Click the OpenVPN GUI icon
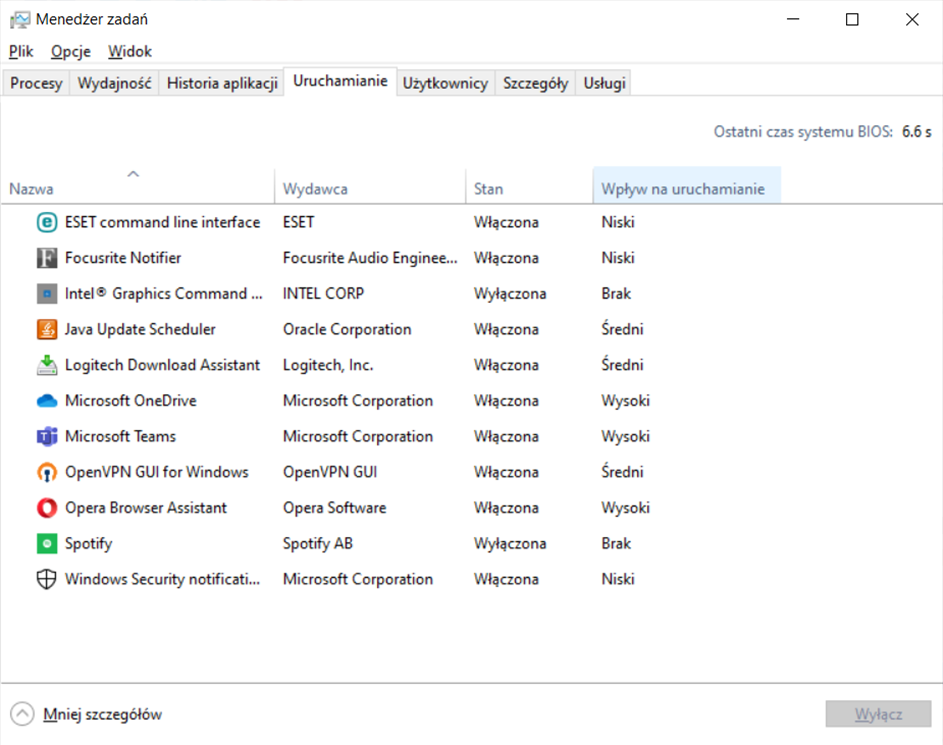The image size is (943, 745). click(x=47, y=472)
